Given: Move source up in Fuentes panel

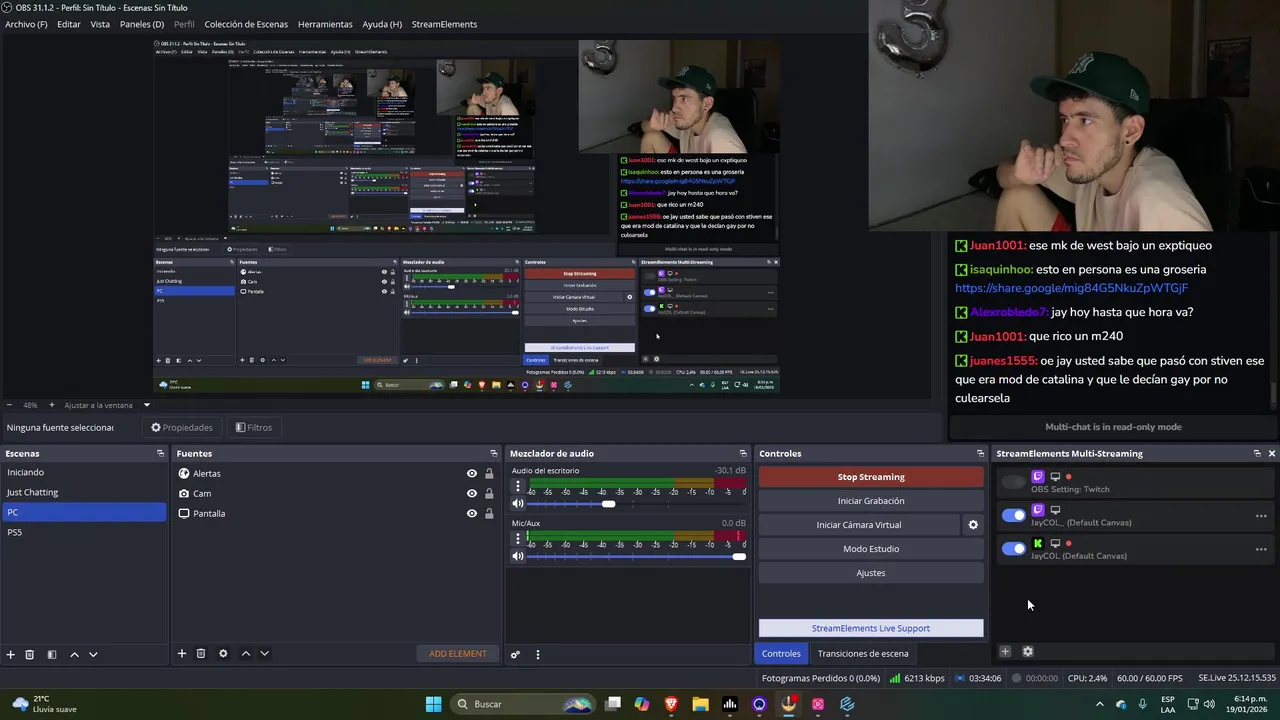Looking at the screenshot, I should coord(246,654).
